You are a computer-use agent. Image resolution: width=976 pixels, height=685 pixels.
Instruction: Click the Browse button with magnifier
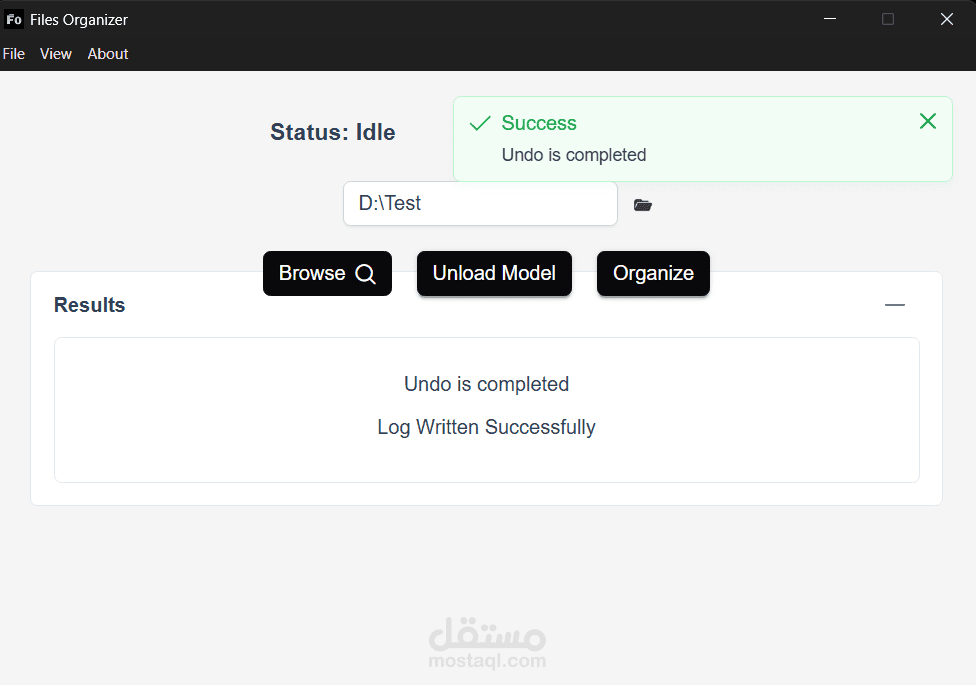[327, 273]
